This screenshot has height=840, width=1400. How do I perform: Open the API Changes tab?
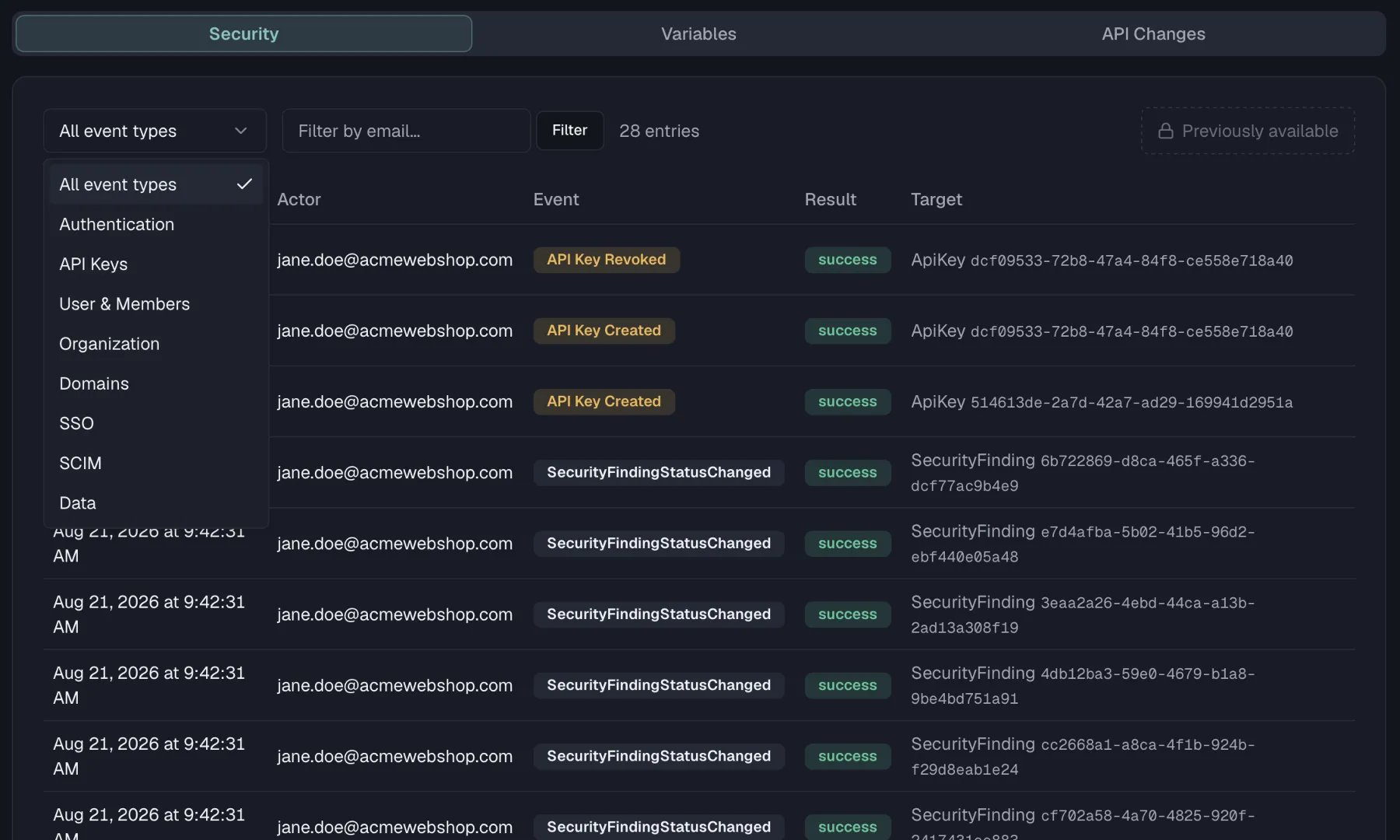pyautogui.click(x=1153, y=33)
